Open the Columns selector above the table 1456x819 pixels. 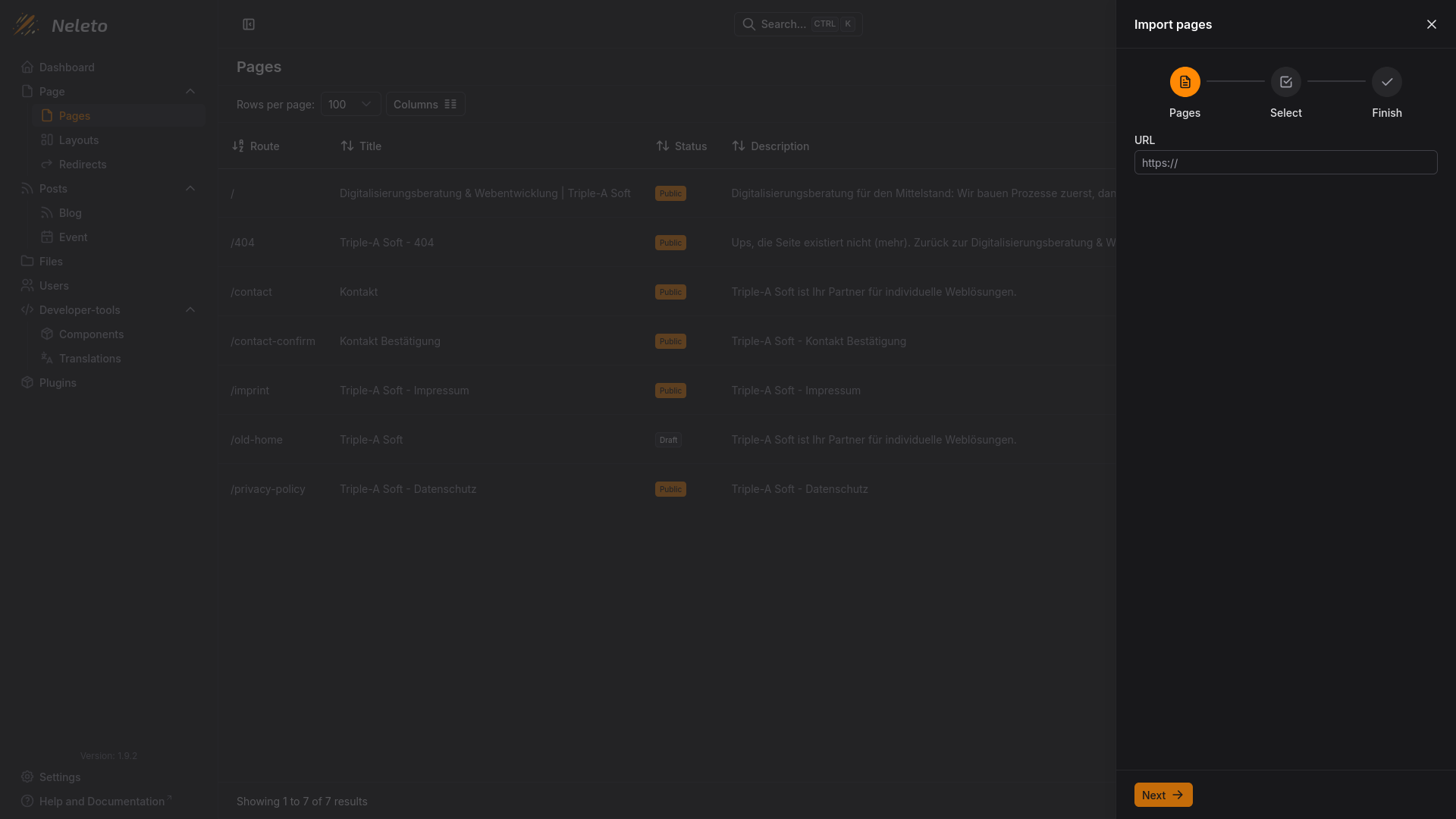pos(425,104)
